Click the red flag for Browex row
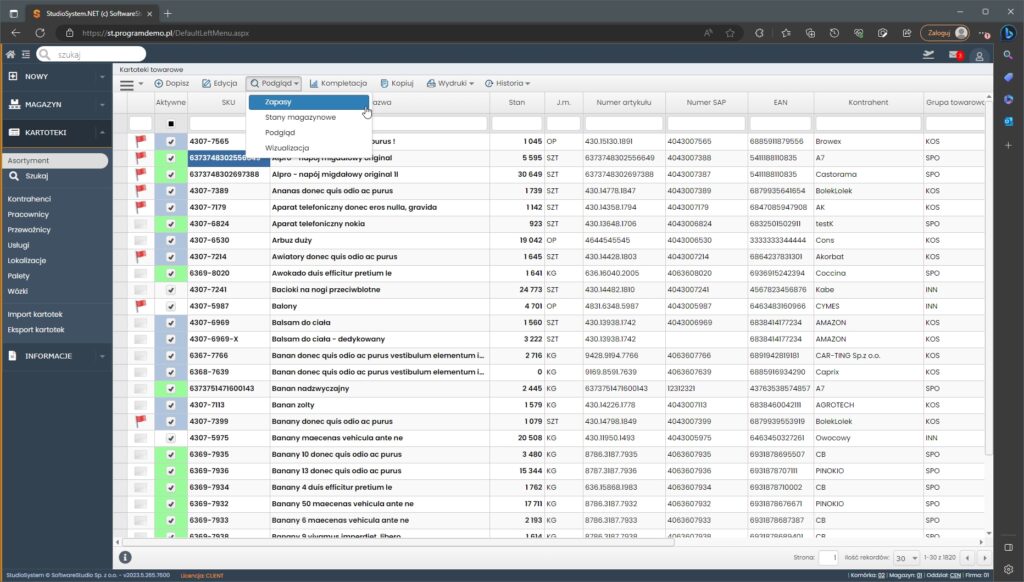Screen dimensions: 1024x582 pyautogui.click(x=141, y=142)
